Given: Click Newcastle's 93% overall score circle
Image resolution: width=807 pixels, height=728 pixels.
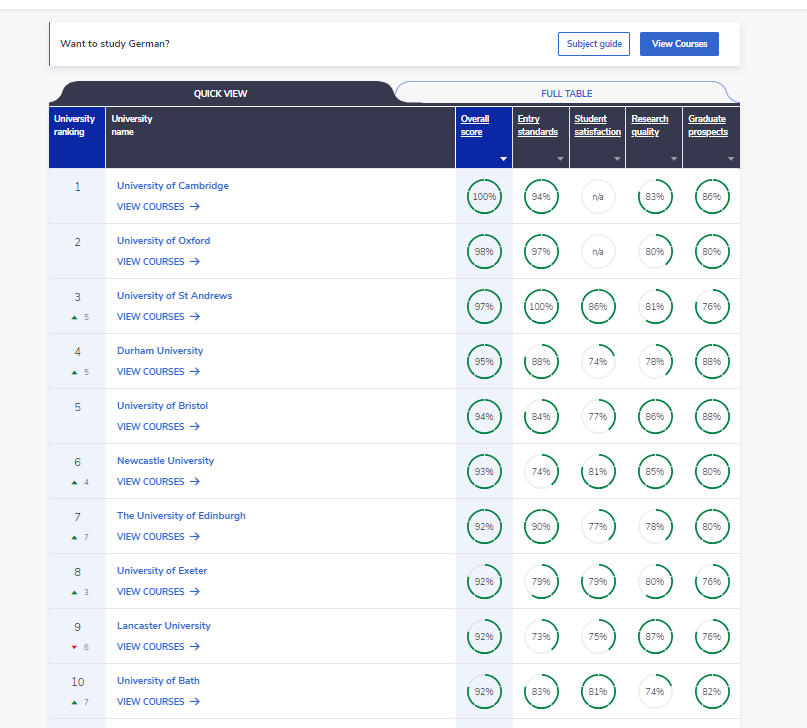Looking at the screenshot, I should [484, 472].
